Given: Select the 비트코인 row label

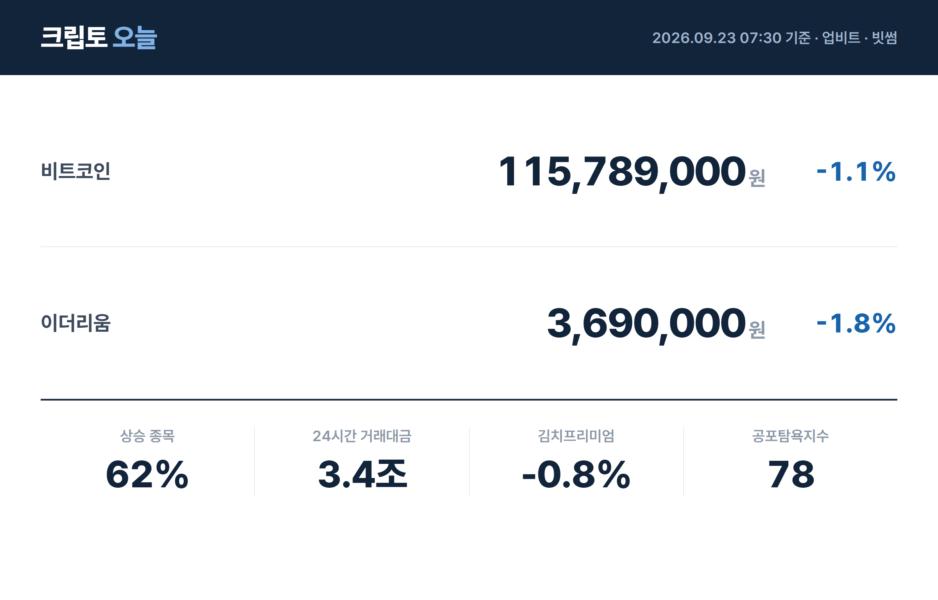Looking at the screenshot, I should pos(75,171).
